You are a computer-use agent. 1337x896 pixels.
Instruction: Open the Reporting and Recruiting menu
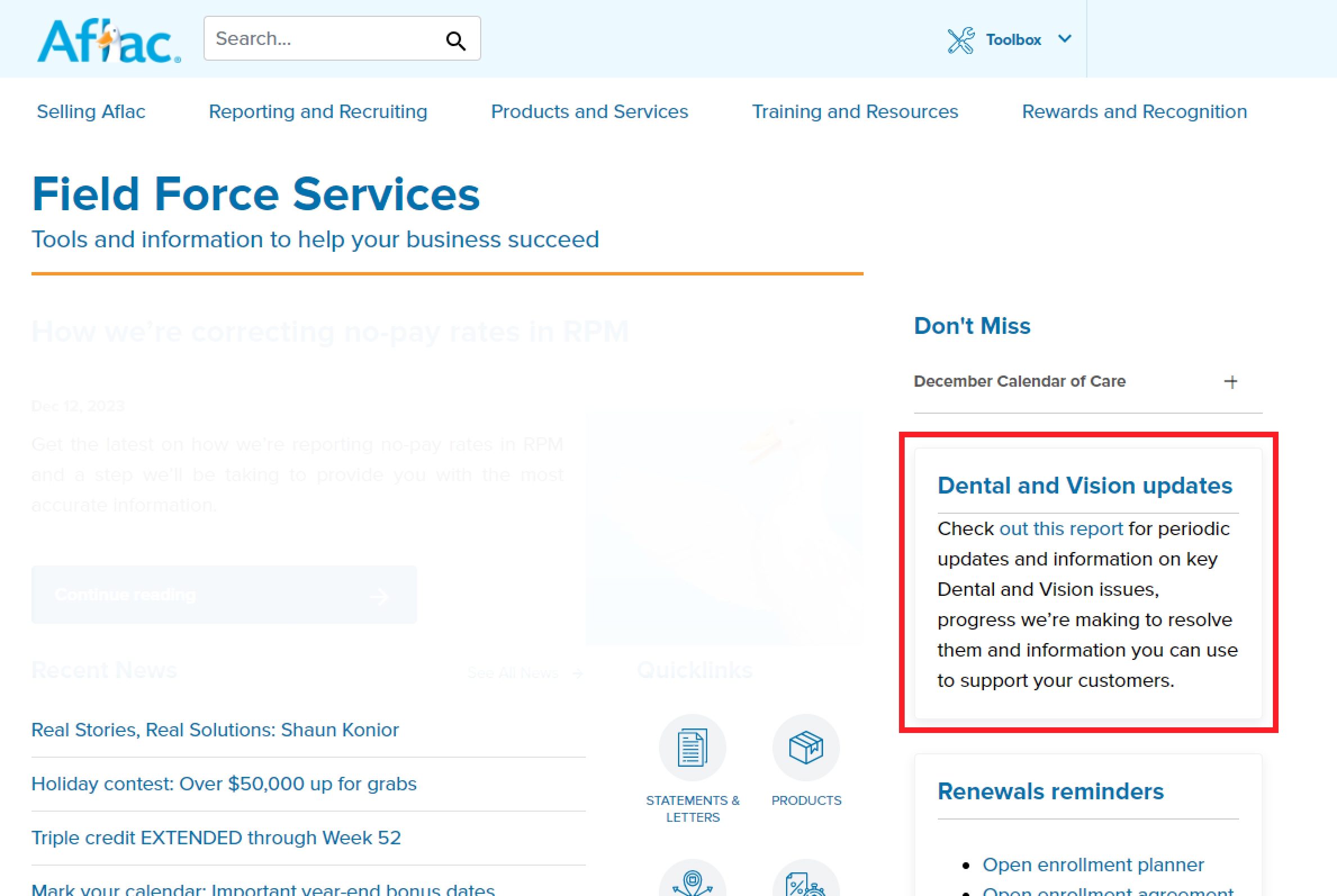pos(318,111)
